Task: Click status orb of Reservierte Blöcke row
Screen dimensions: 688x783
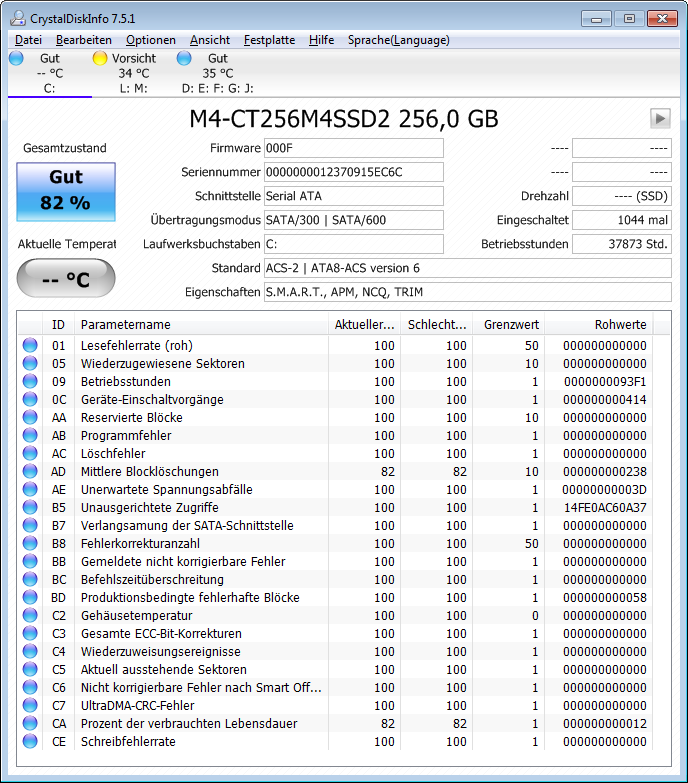Action: point(30,417)
